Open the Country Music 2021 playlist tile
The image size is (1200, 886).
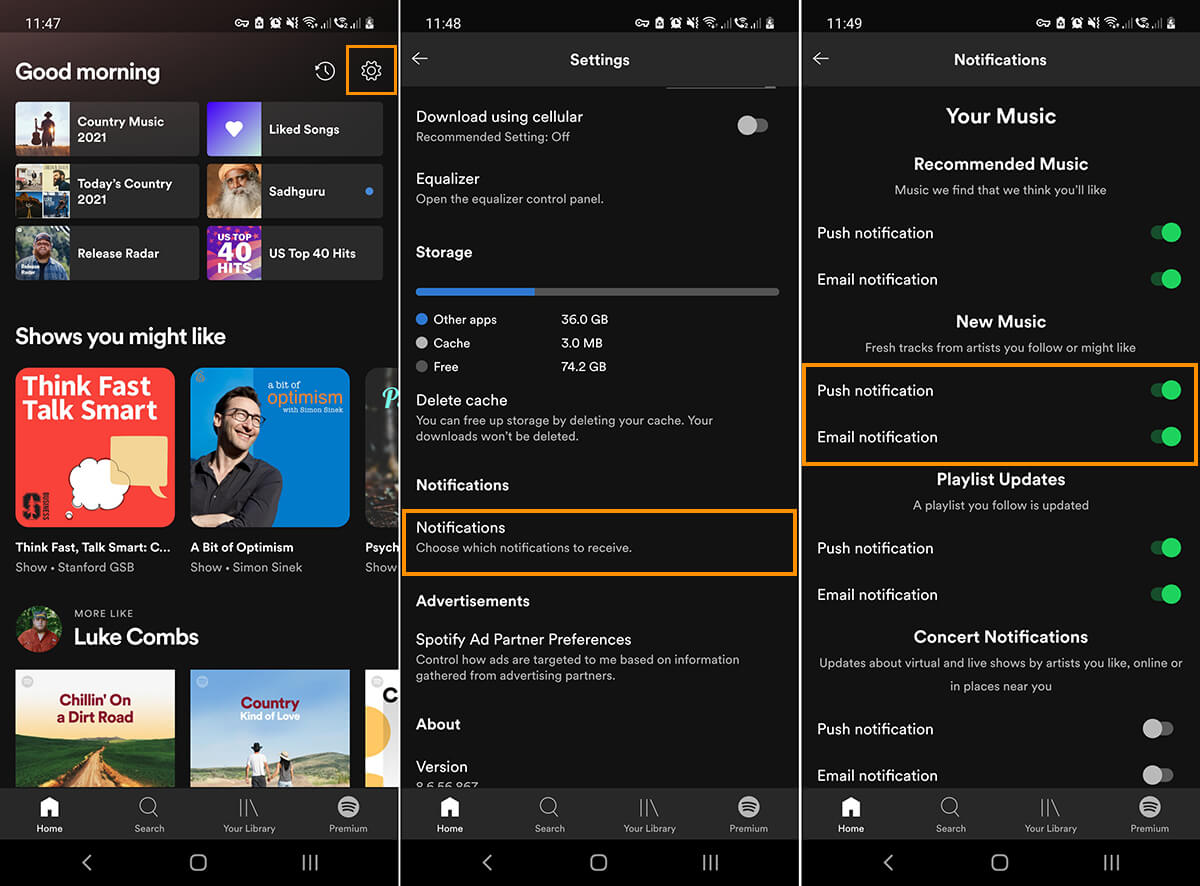(x=107, y=129)
